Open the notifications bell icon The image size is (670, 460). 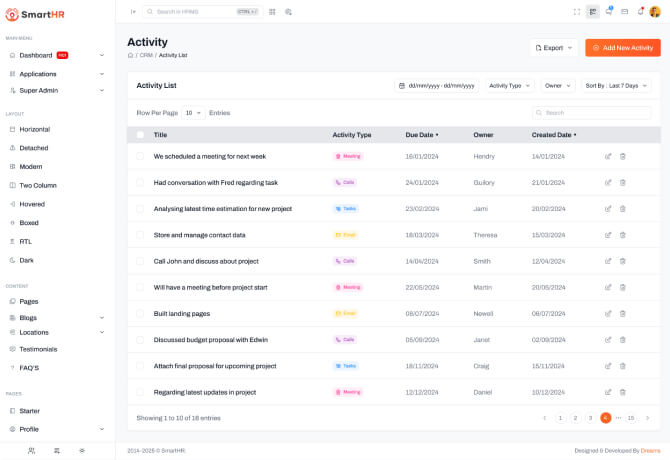[x=640, y=12]
